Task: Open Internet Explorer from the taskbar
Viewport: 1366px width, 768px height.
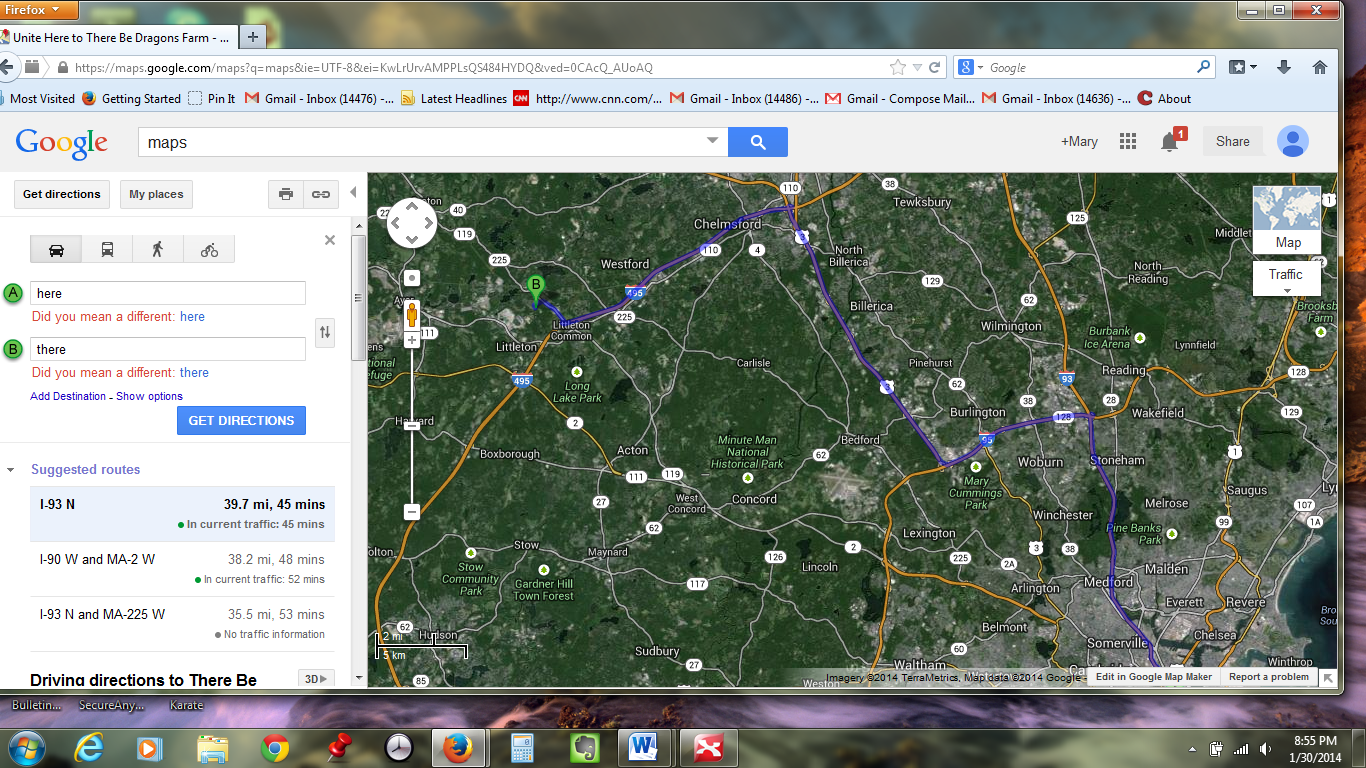Action: [90, 747]
